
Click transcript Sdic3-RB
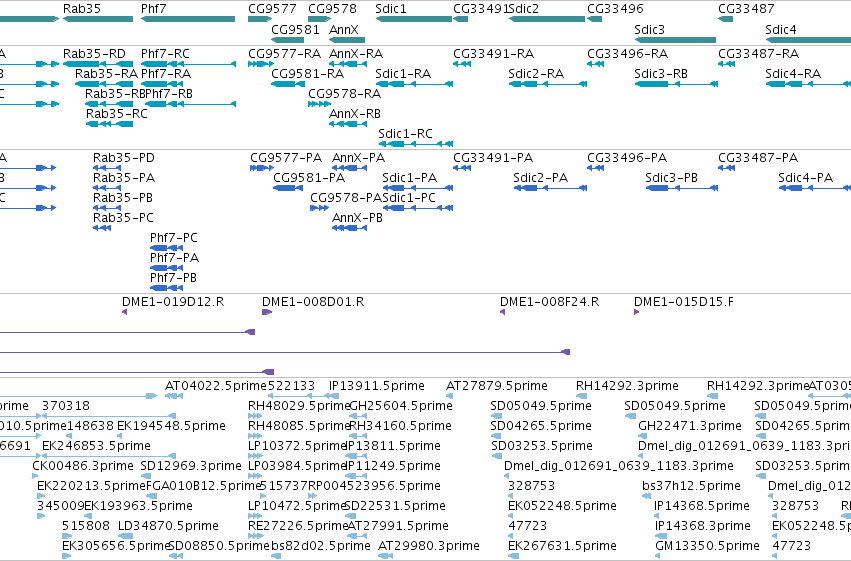click(x=661, y=74)
